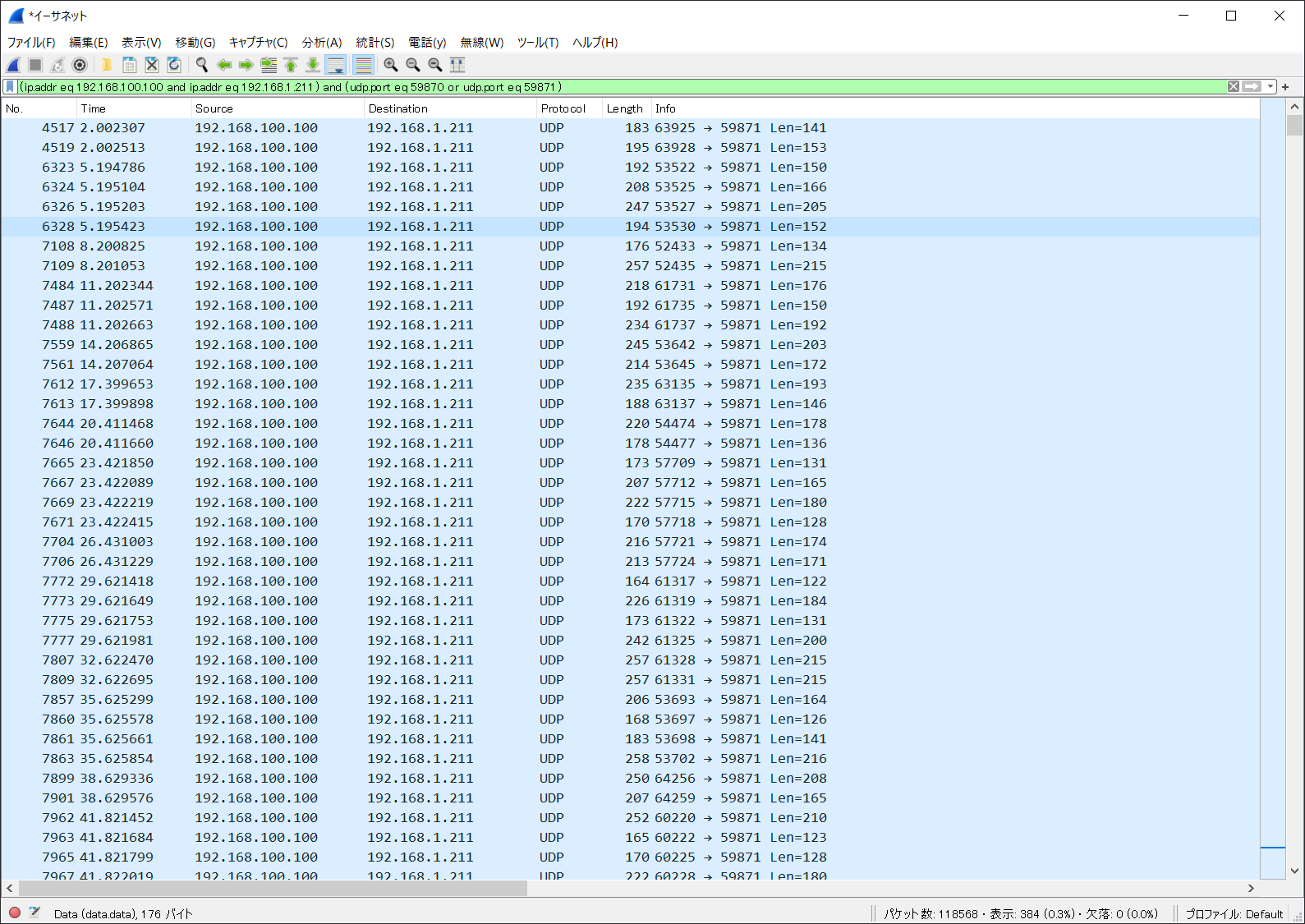Go back in packet history
1305x924 pixels.
224,65
